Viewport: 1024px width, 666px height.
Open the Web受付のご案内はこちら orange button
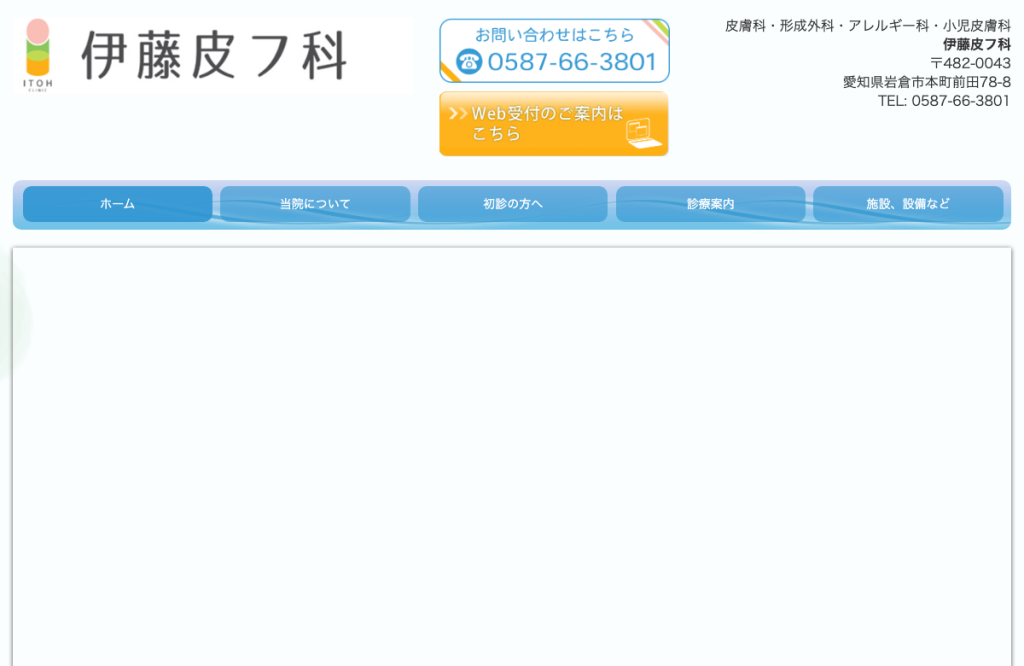(x=554, y=123)
